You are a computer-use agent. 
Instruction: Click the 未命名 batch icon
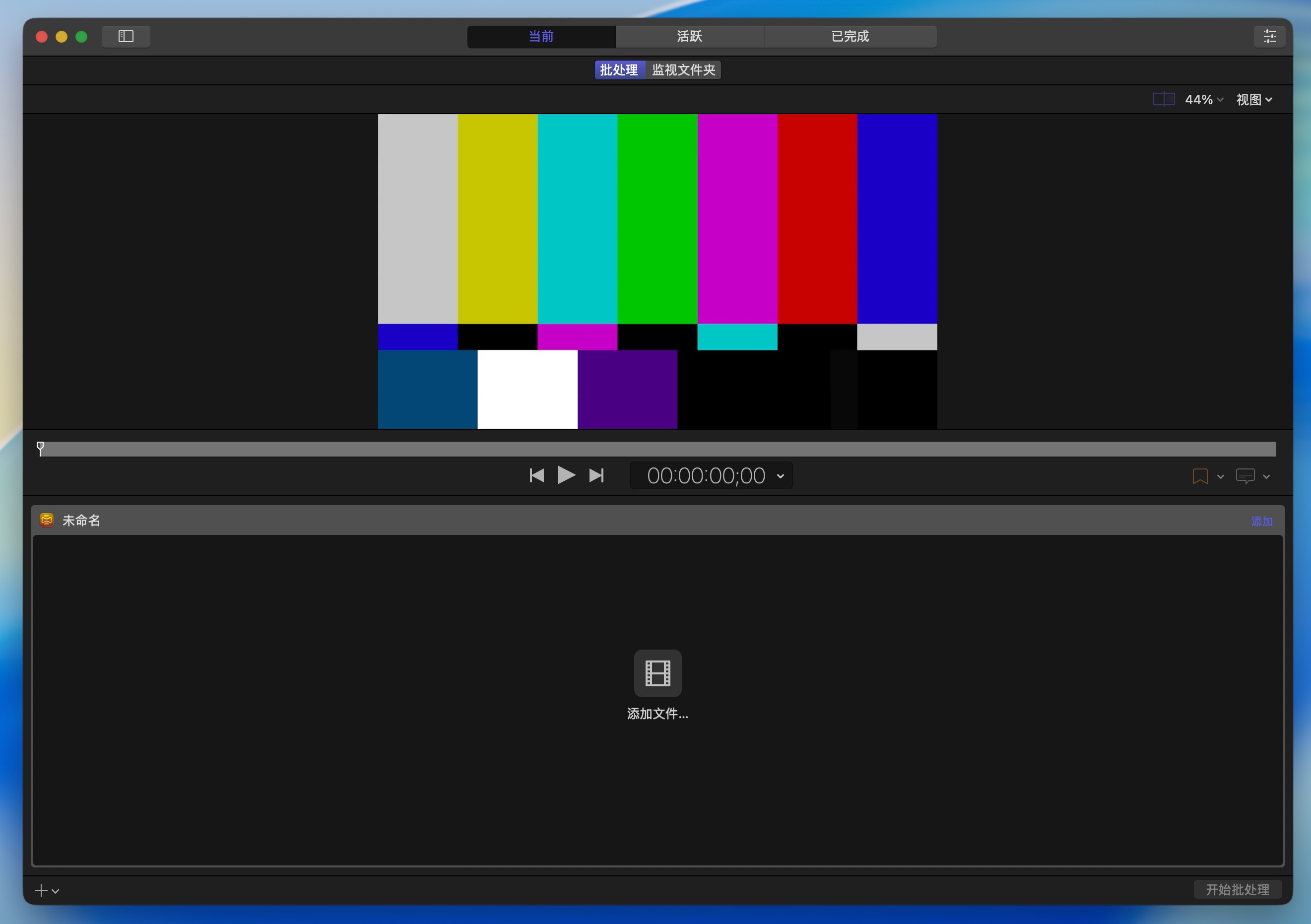46,520
